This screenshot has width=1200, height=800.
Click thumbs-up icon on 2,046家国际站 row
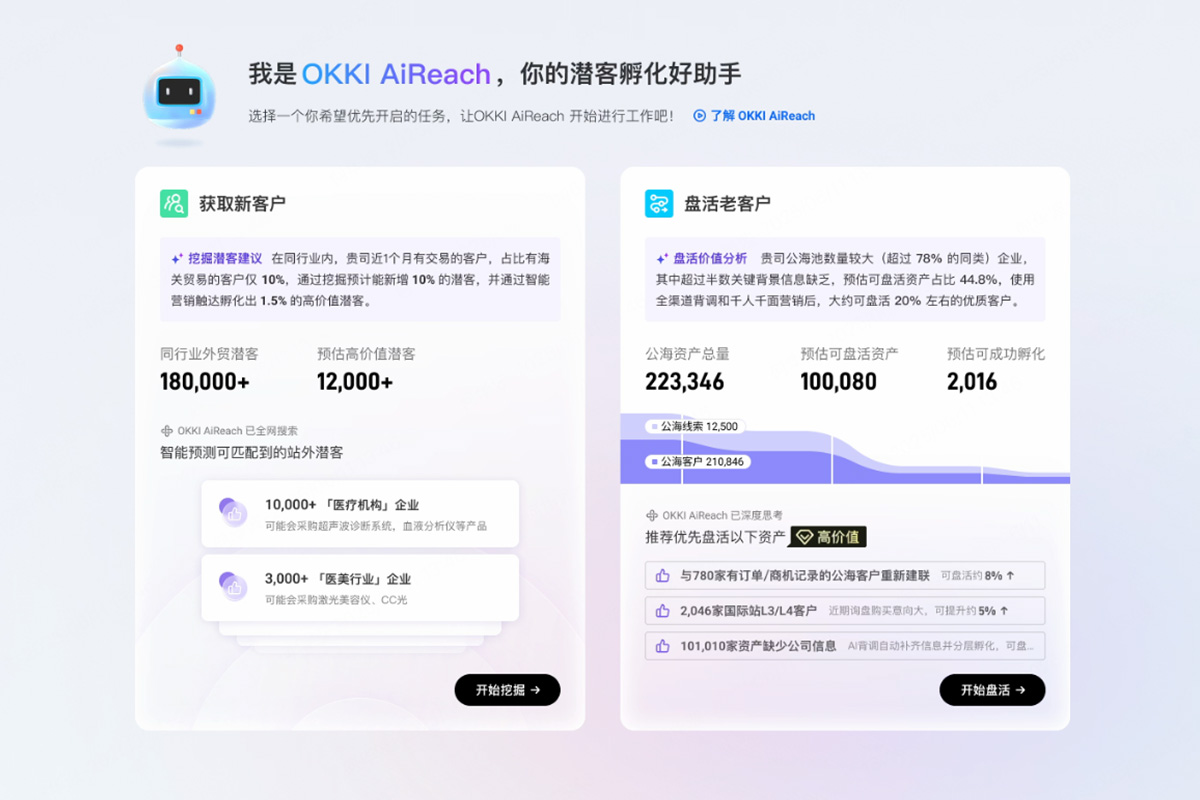point(662,611)
